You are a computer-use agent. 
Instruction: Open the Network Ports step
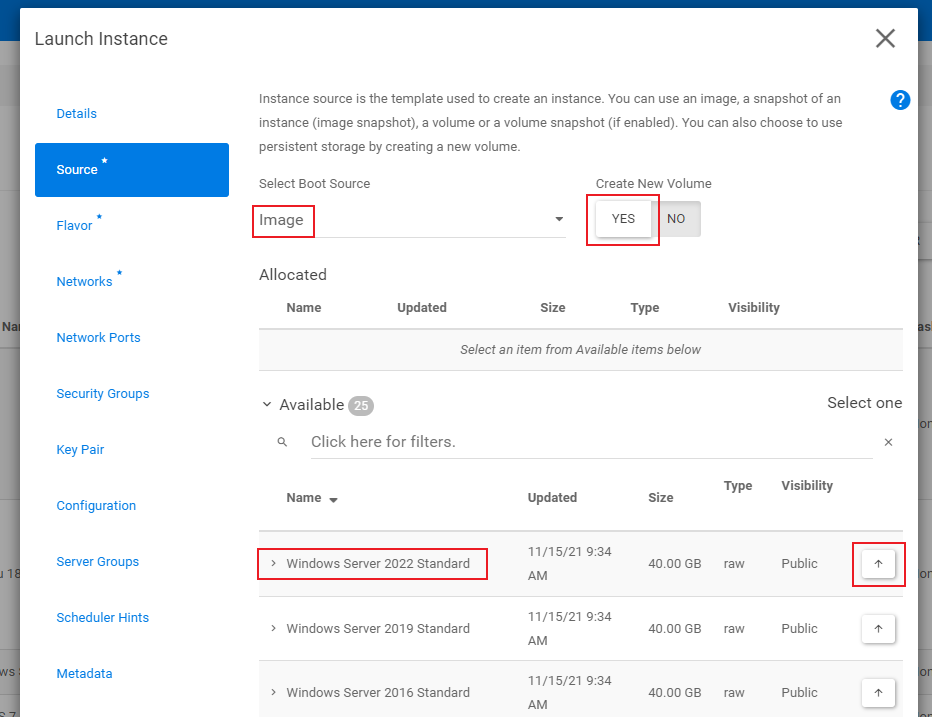[99, 337]
